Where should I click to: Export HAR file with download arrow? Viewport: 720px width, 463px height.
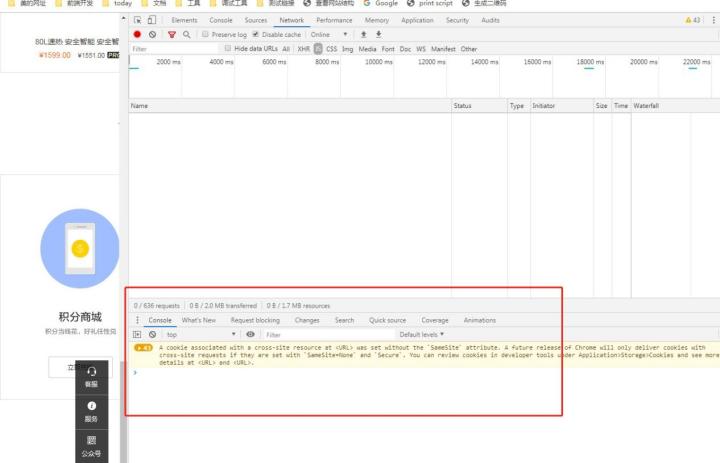[x=378, y=34]
